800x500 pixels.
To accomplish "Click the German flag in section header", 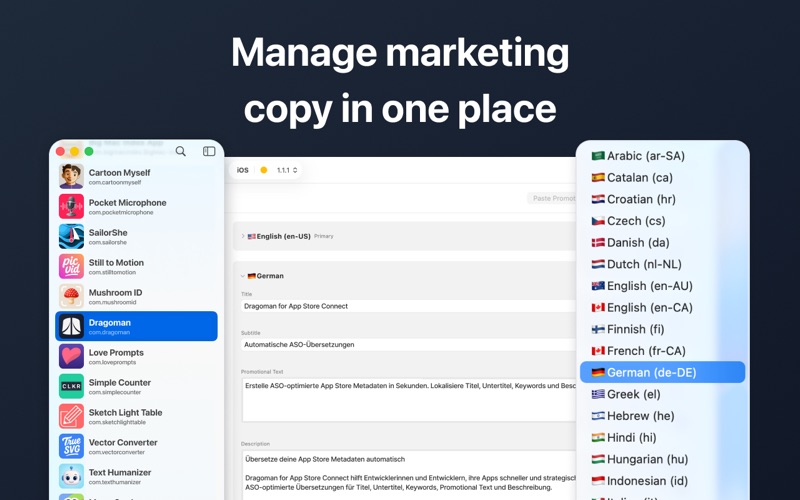I will [x=252, y=276].
